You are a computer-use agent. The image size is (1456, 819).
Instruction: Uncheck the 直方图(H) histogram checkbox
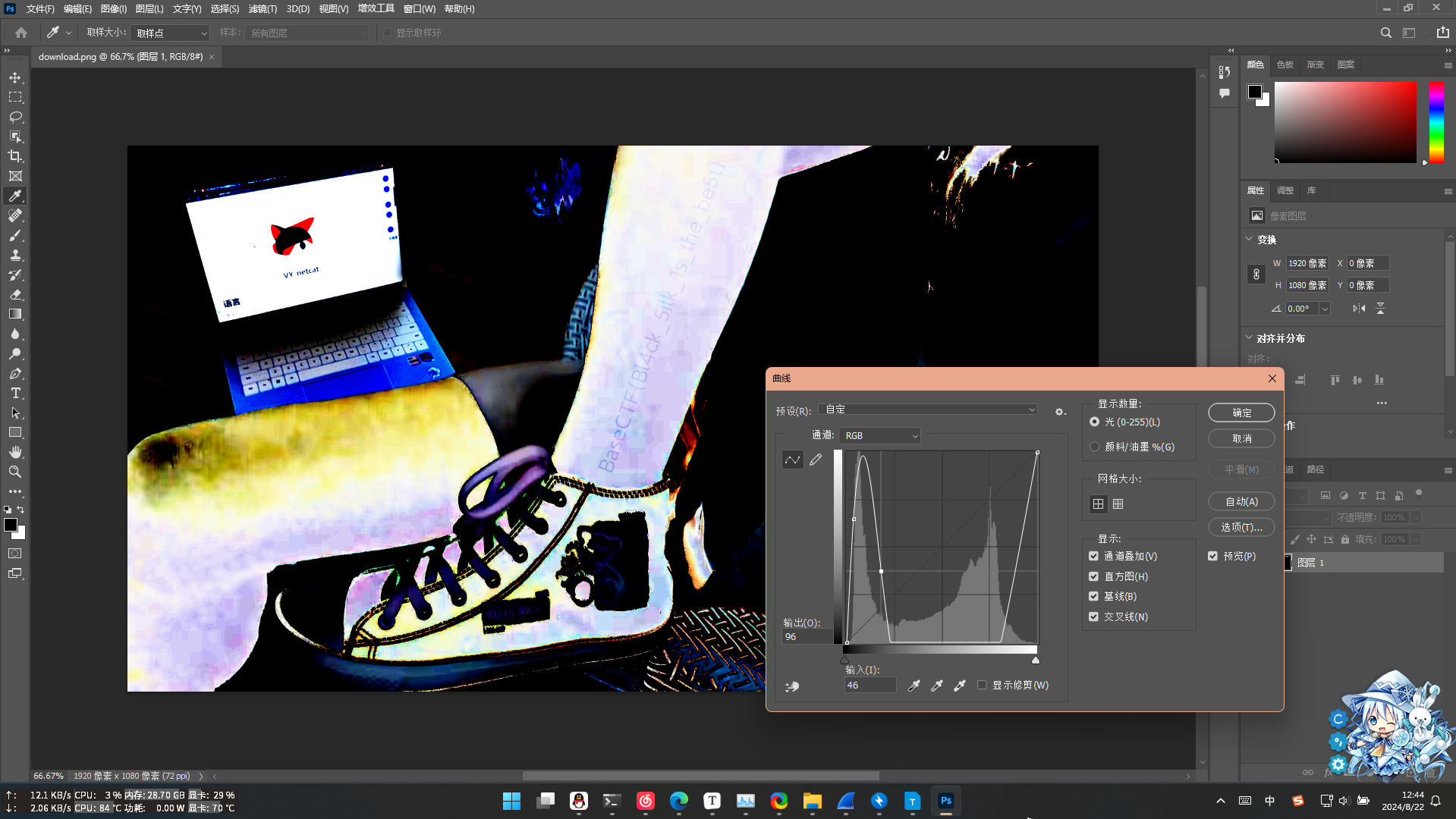[1093, 576]
